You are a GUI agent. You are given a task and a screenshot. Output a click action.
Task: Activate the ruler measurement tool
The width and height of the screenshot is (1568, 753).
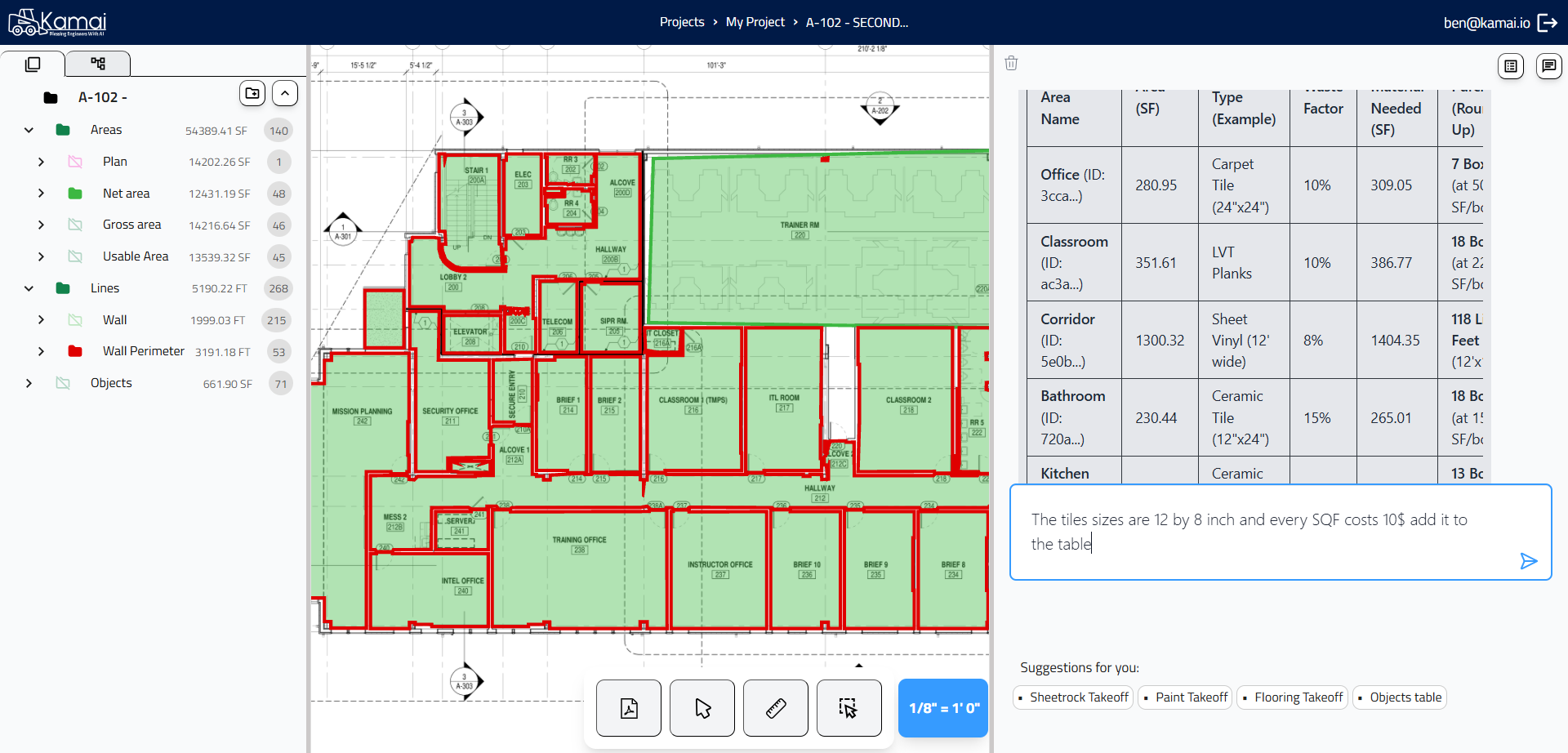click(775, 708)
